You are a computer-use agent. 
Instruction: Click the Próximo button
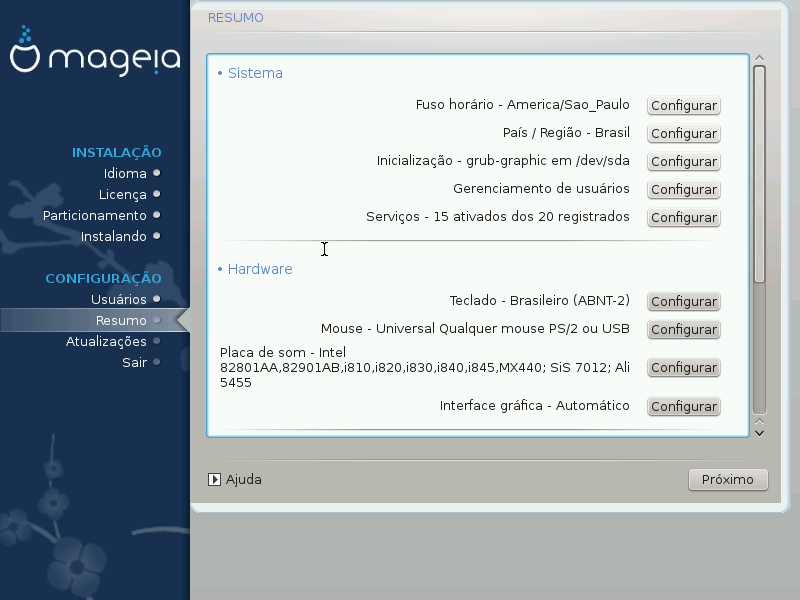(x=728, y=480)
